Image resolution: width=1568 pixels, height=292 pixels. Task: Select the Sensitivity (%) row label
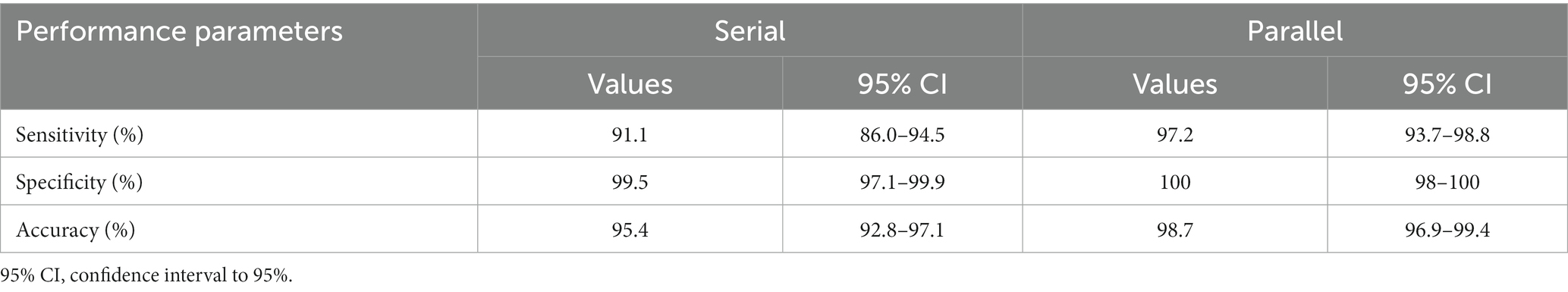point(80,134)
